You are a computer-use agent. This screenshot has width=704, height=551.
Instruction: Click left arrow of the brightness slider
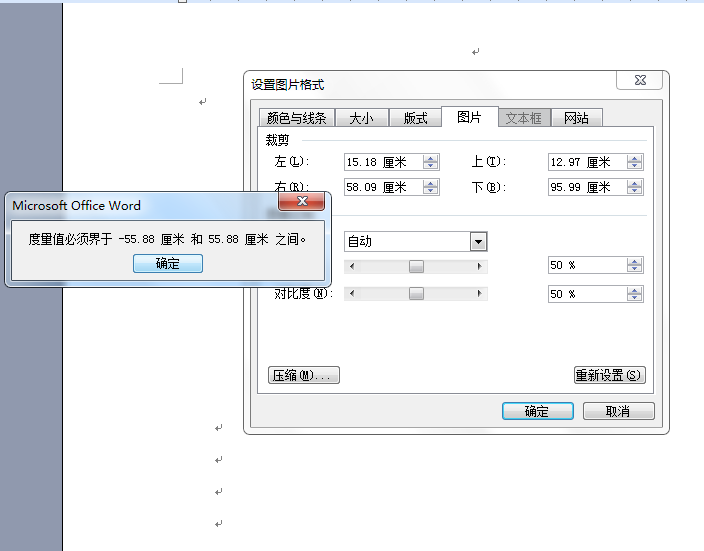click(352, 266)
